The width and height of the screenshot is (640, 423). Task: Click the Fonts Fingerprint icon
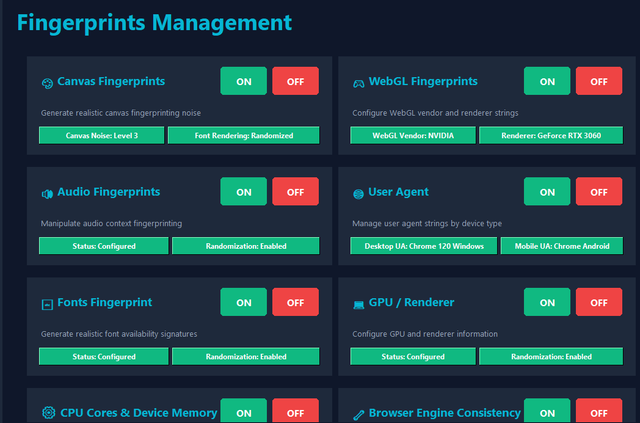click(47, 305)
